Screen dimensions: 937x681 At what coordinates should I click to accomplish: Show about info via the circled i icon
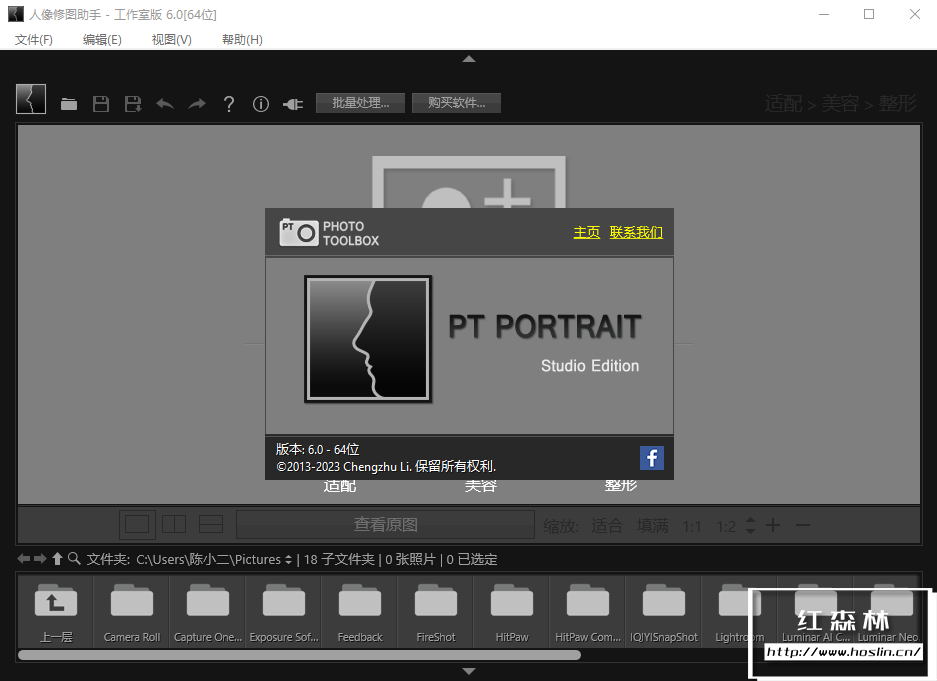pos(261,105)
